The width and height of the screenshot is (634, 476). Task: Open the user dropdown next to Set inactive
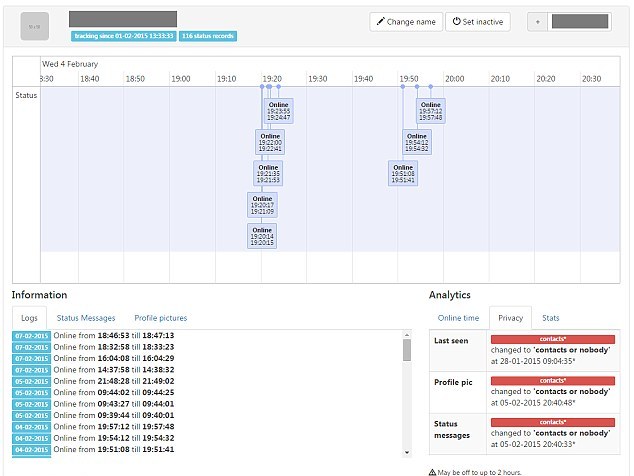tap(538, 21)
